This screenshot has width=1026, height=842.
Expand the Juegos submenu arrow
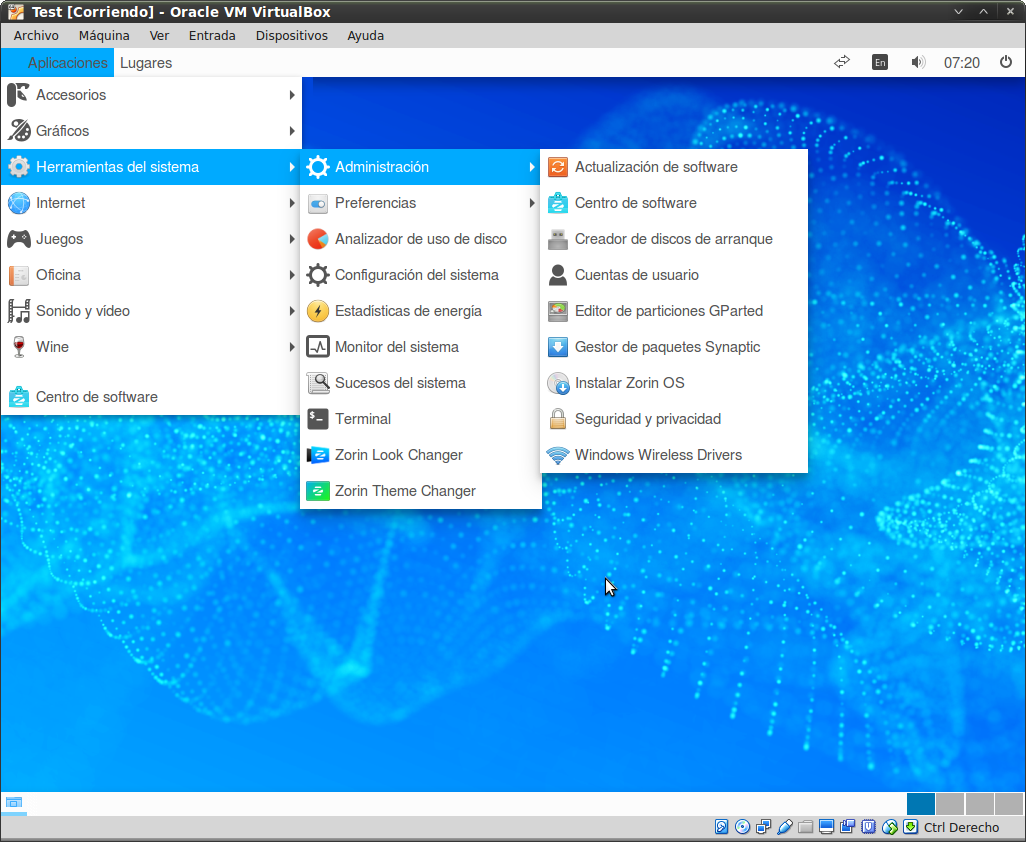click(292, 239)
